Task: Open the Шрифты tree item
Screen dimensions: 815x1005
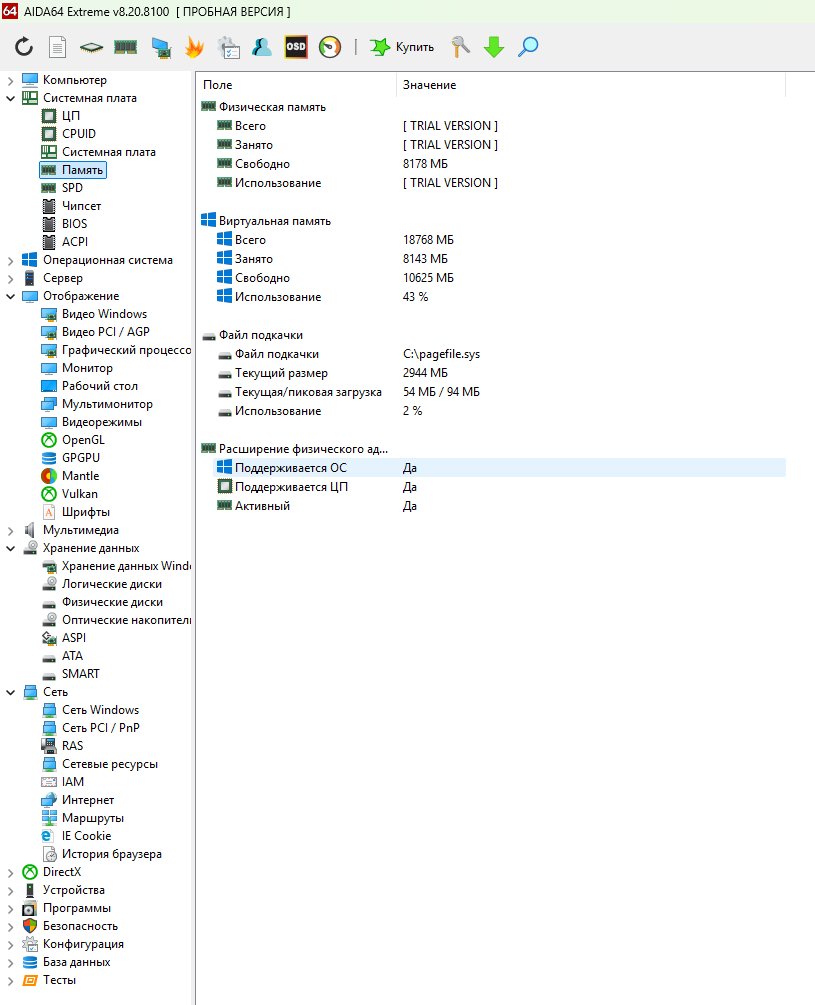Action: (x=86, y=512)
